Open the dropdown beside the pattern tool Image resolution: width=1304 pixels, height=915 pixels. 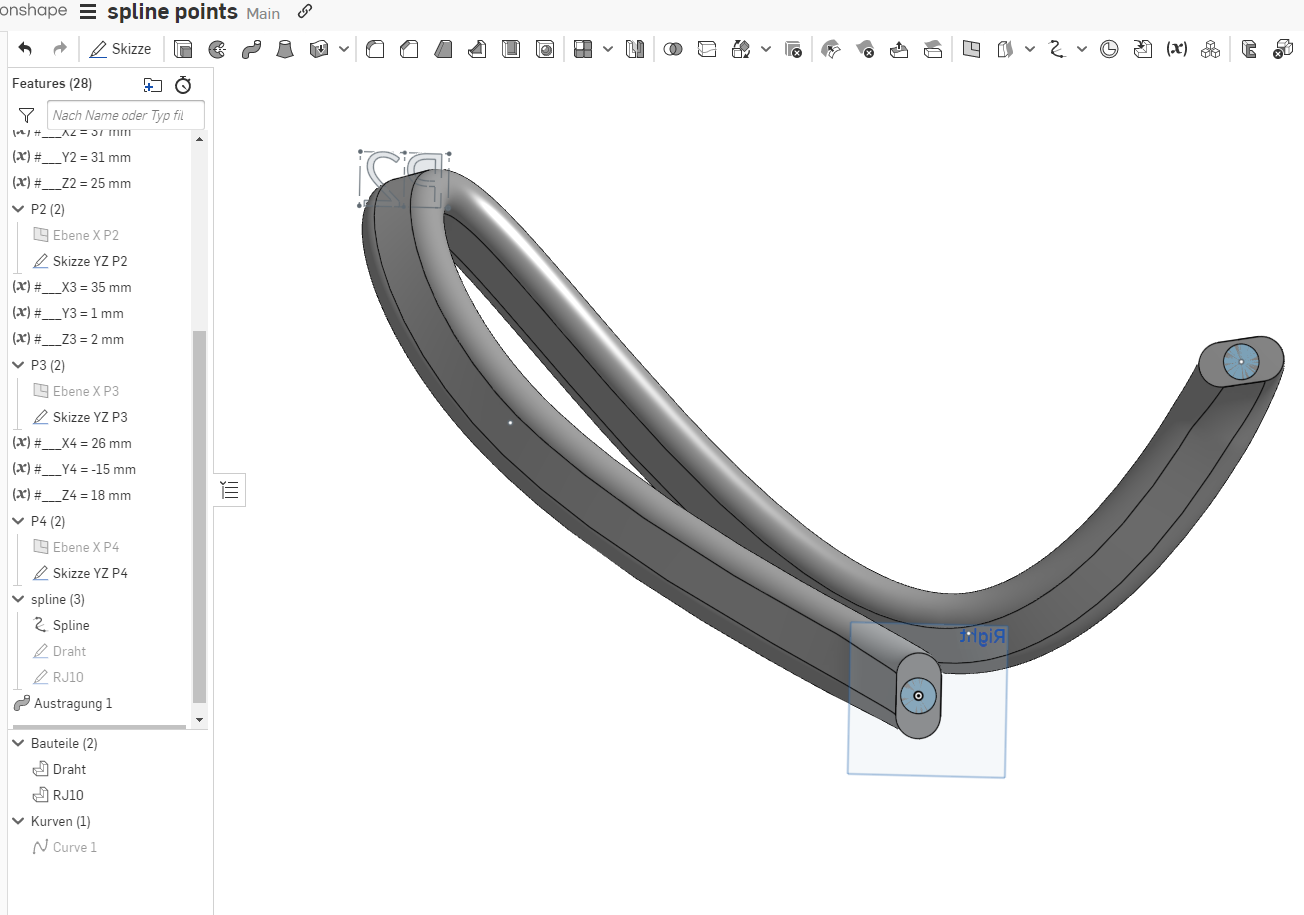[x=608, y=49]
